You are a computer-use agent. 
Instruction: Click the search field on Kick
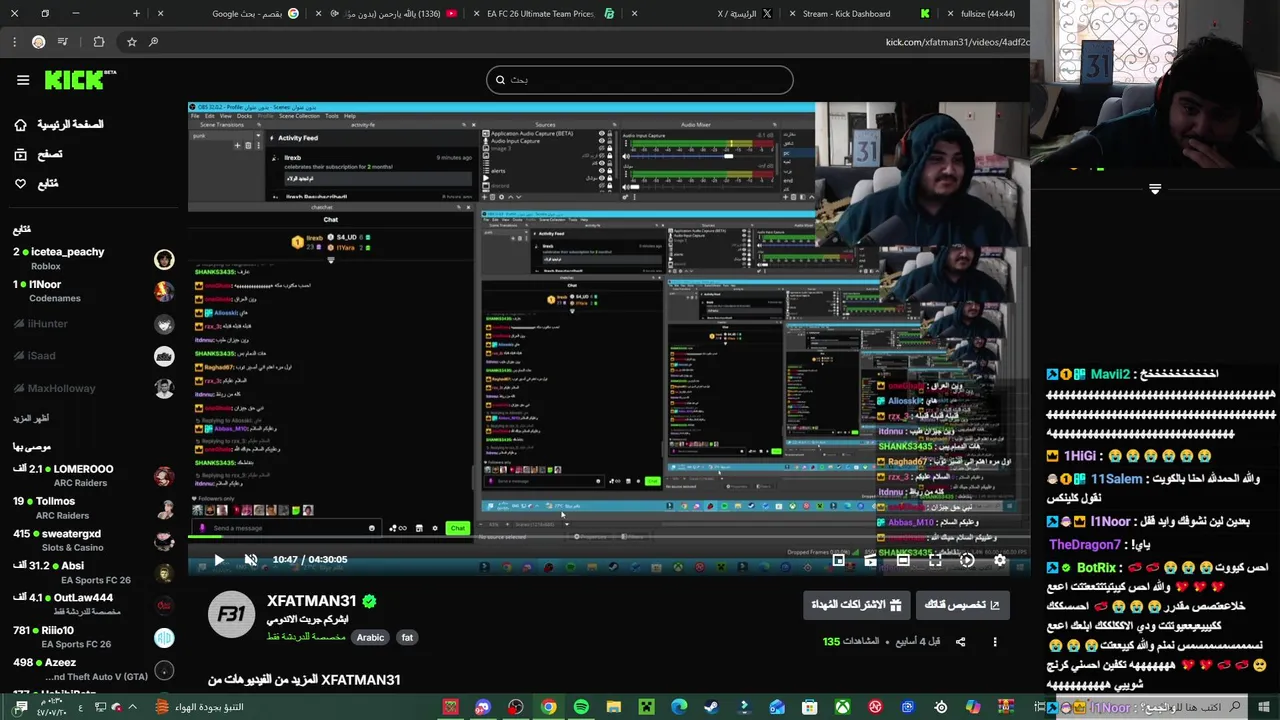[x=640, y=80]
